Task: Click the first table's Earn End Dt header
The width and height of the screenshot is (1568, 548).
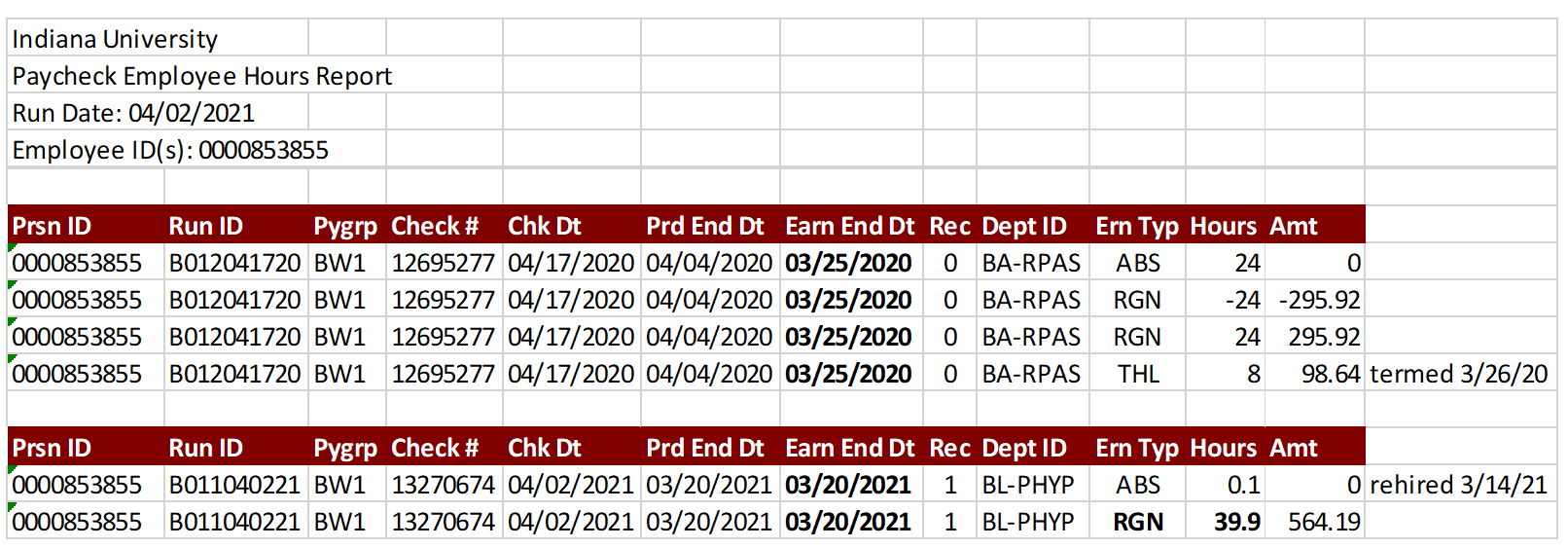Action: [x=851, y=226]
